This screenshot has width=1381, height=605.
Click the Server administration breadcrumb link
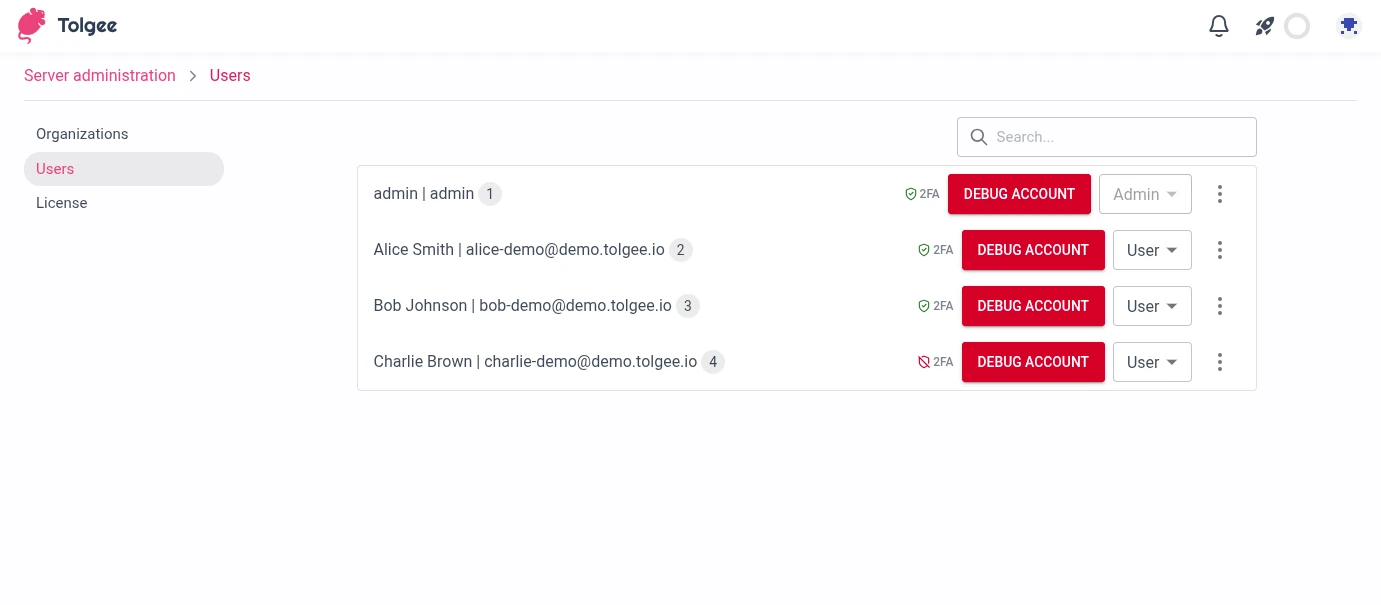pyautogui.click(x=99, y=75)
